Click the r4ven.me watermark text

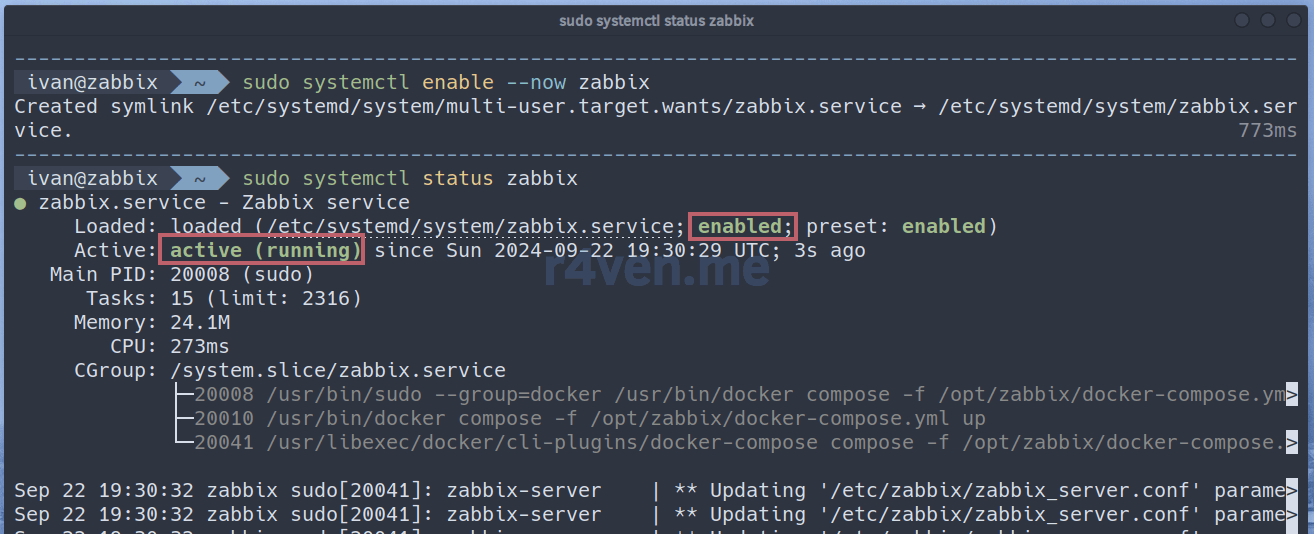click(x=657, y=270)
